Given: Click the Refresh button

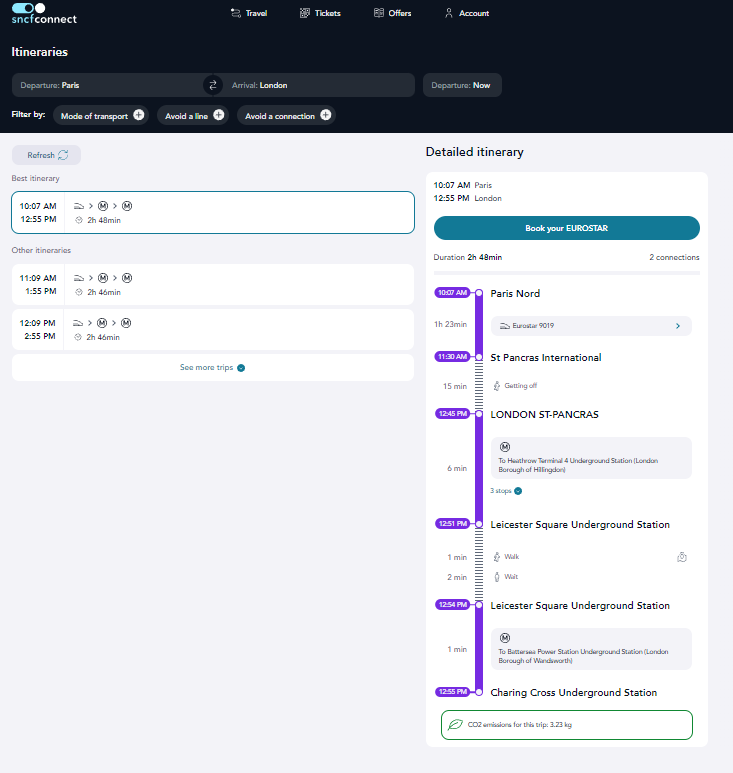Looking at the screenshot, I should 46,155.
